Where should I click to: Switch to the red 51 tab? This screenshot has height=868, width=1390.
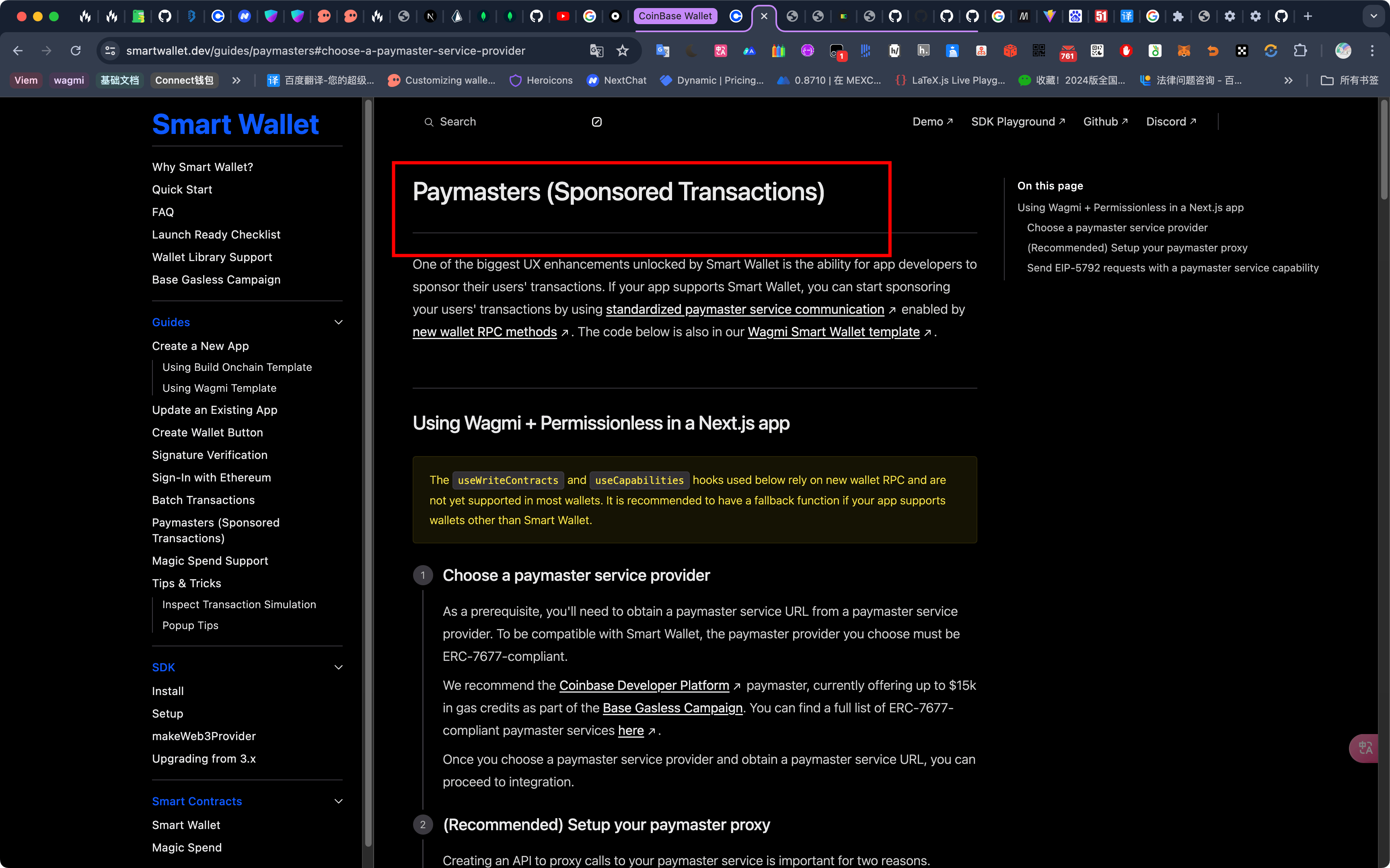1101,16
